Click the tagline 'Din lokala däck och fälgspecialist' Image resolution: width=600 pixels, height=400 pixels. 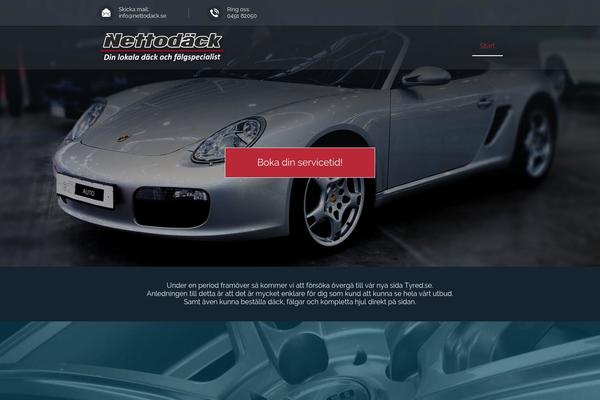[162, 57]
